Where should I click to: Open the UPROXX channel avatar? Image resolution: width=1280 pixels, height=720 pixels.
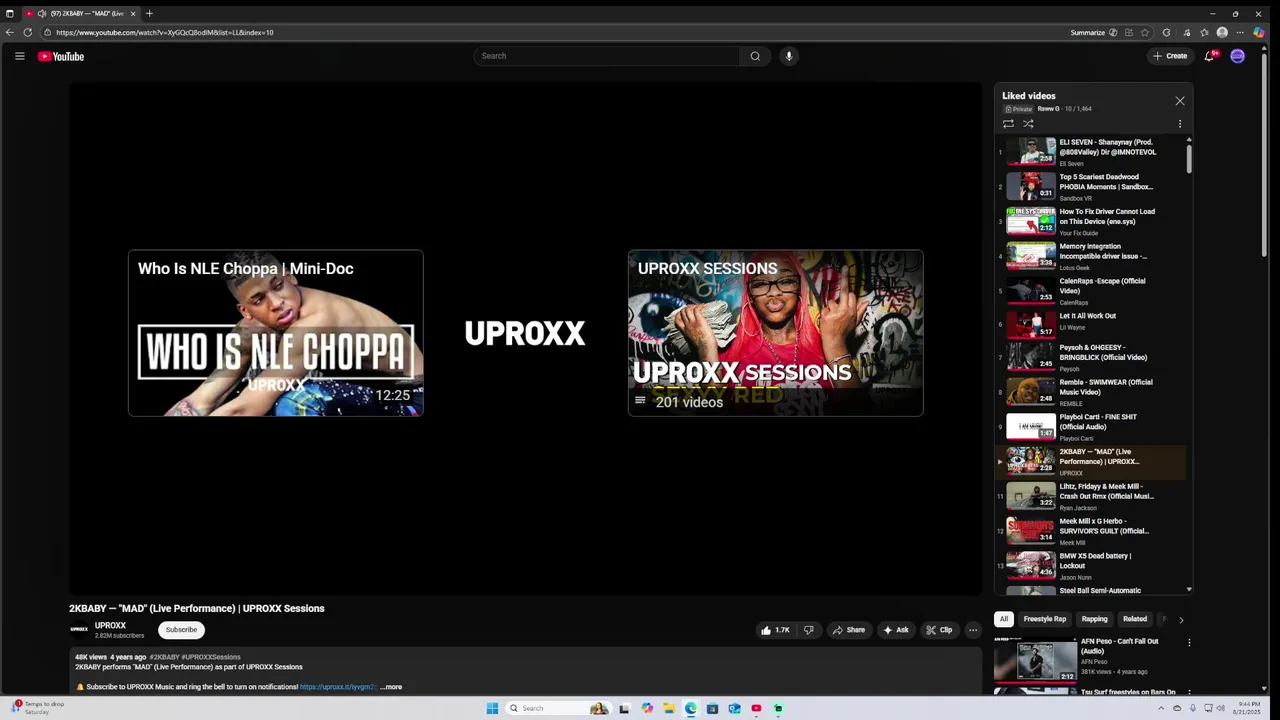point(79,630)
